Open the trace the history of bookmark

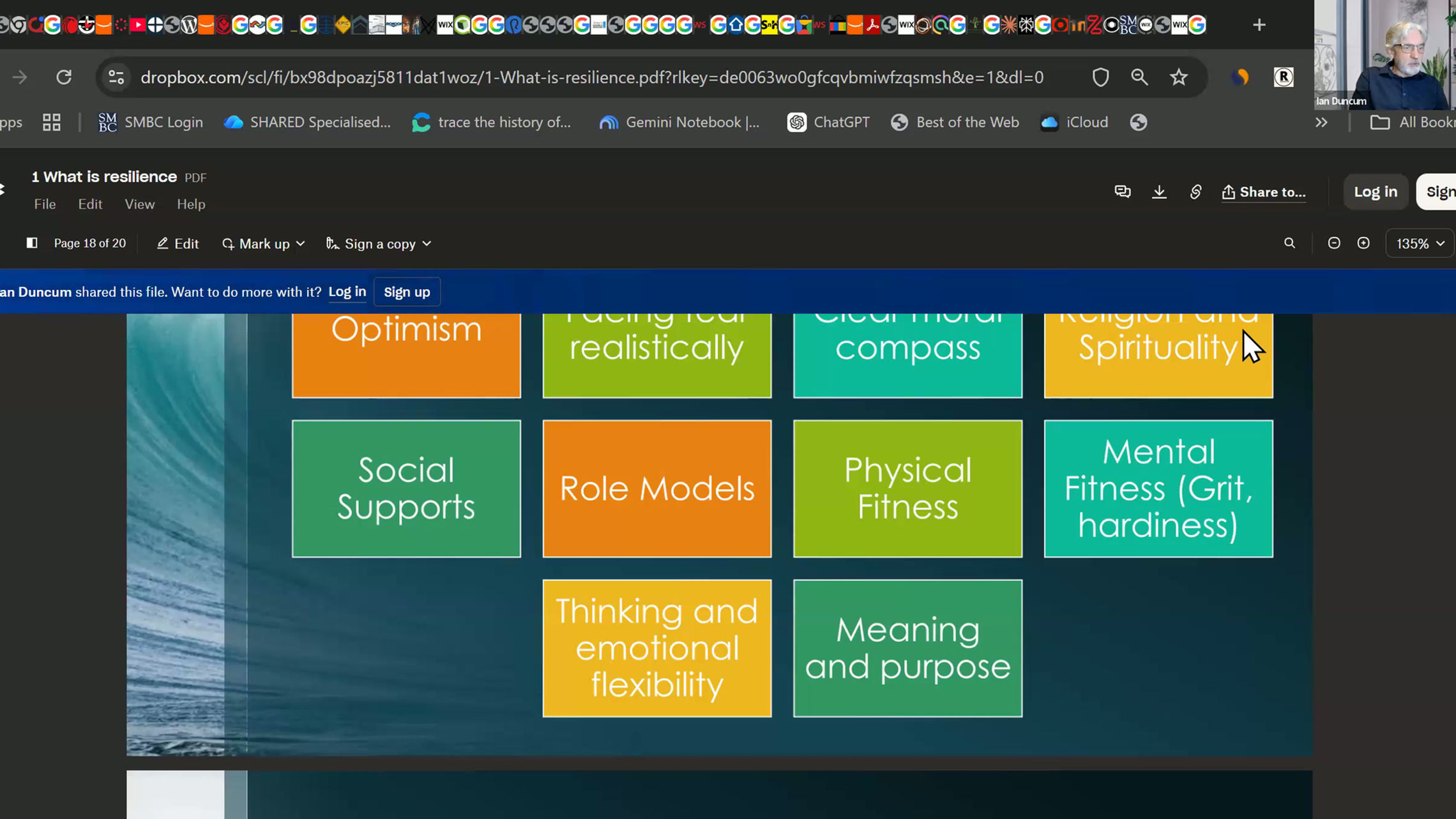(492, 122)
